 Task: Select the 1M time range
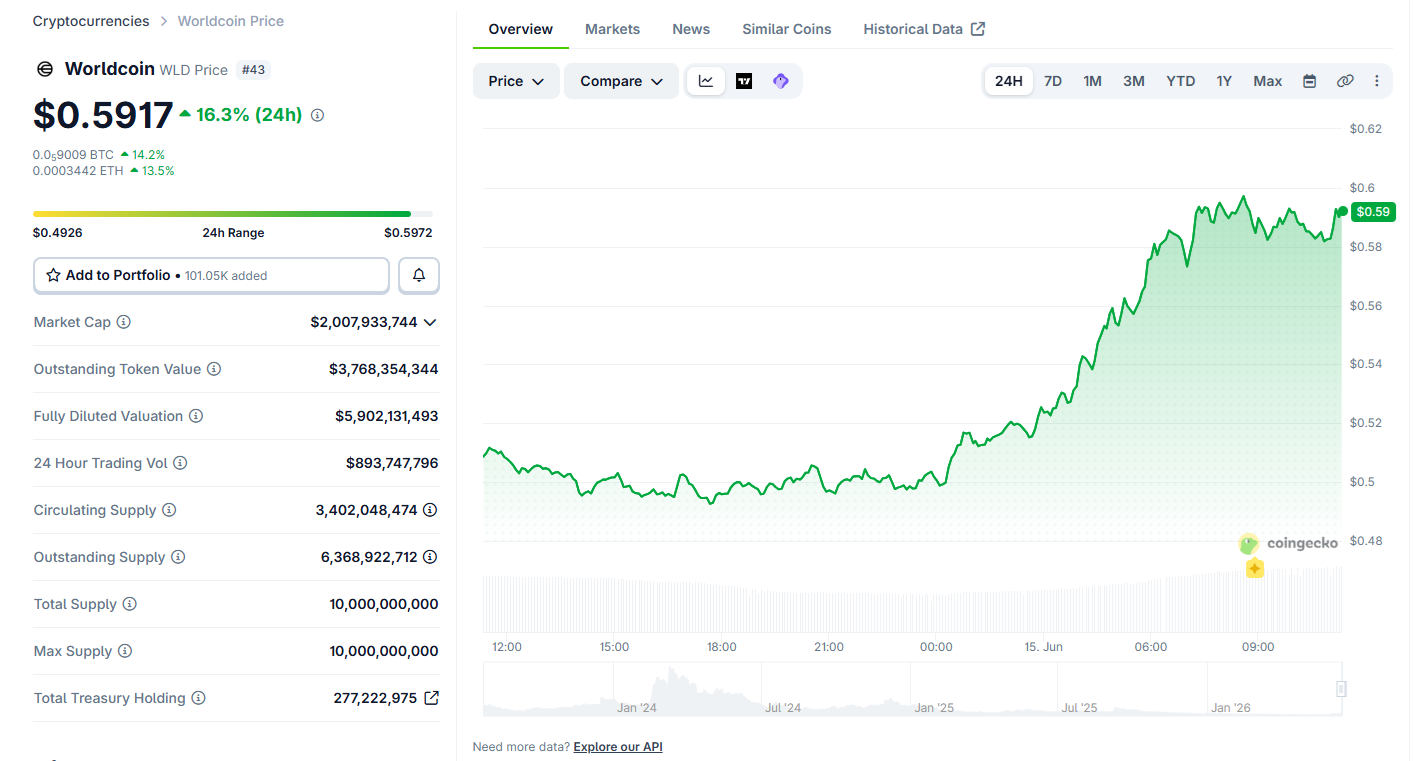pyautogui.click(x=1092, y=81)
